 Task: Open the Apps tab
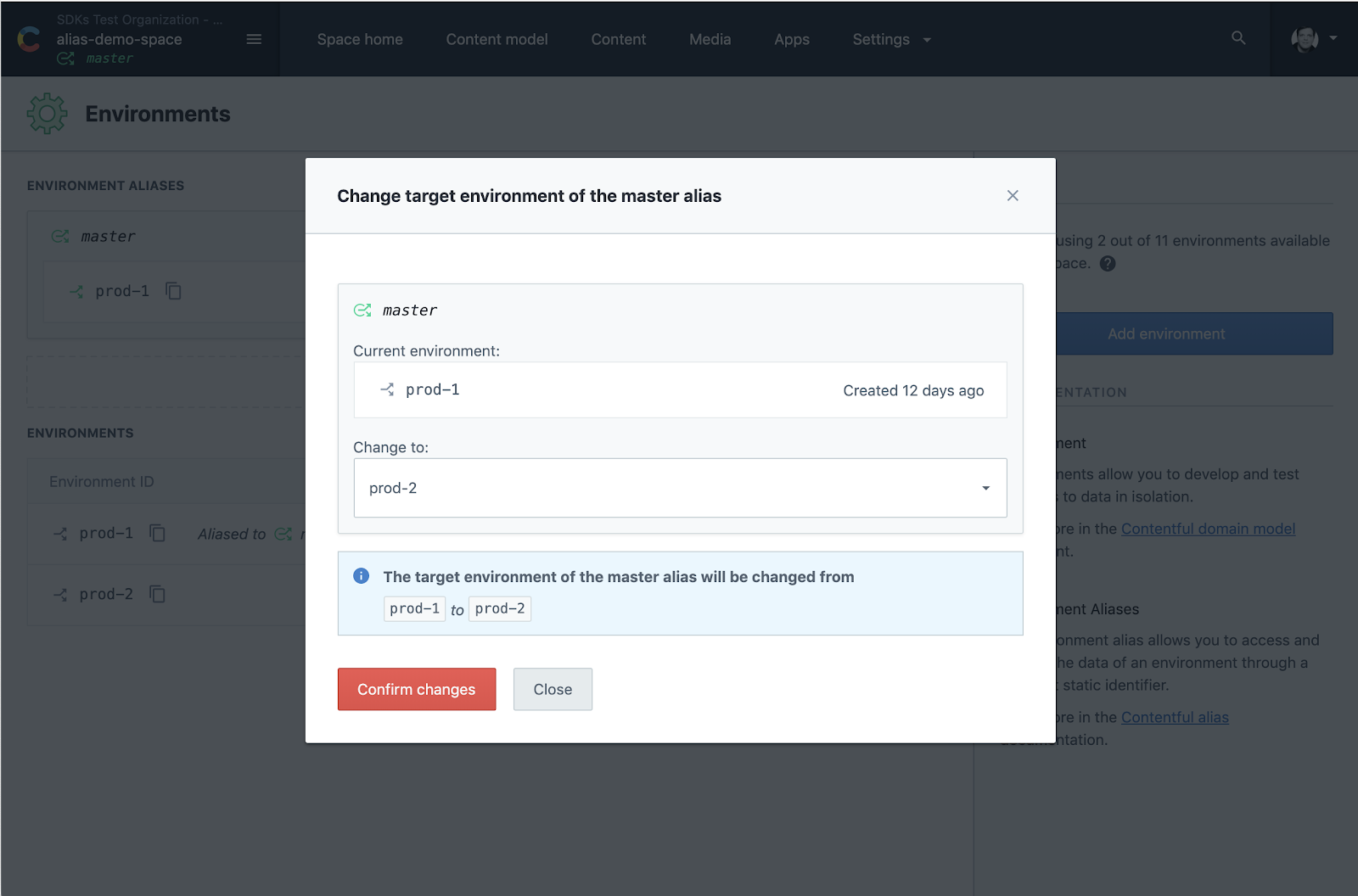[792, 39]
